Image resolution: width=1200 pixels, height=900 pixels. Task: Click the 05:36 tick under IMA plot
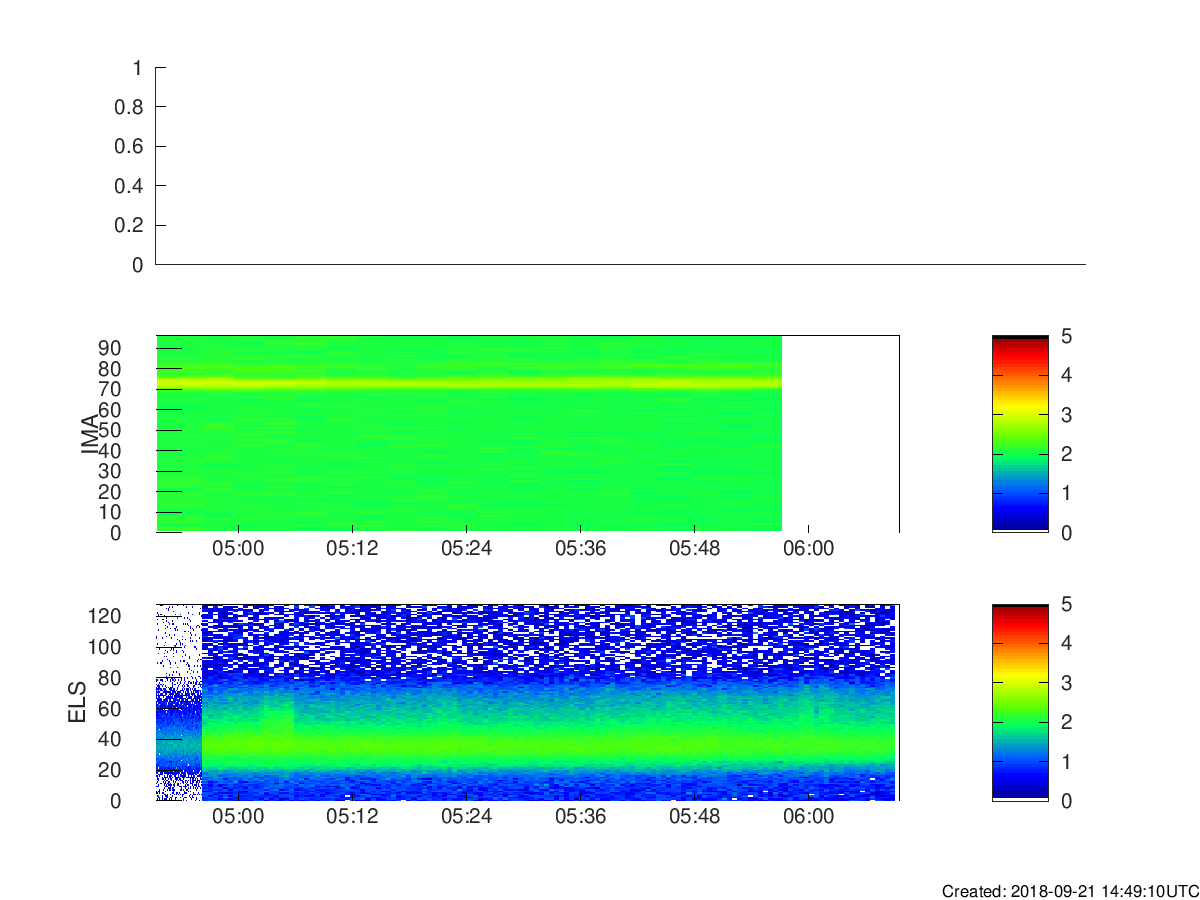pos(581,548)
